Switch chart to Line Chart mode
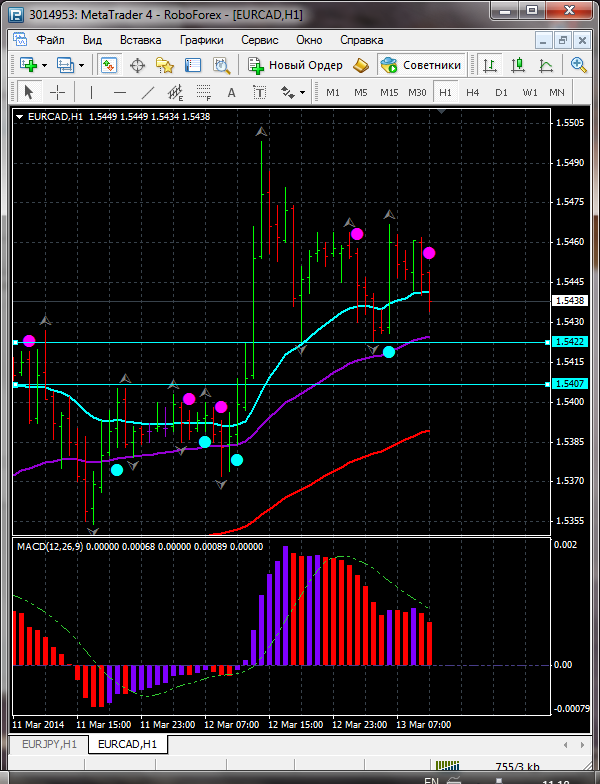The height and width of the screenshot is (784, 600). 546,65
